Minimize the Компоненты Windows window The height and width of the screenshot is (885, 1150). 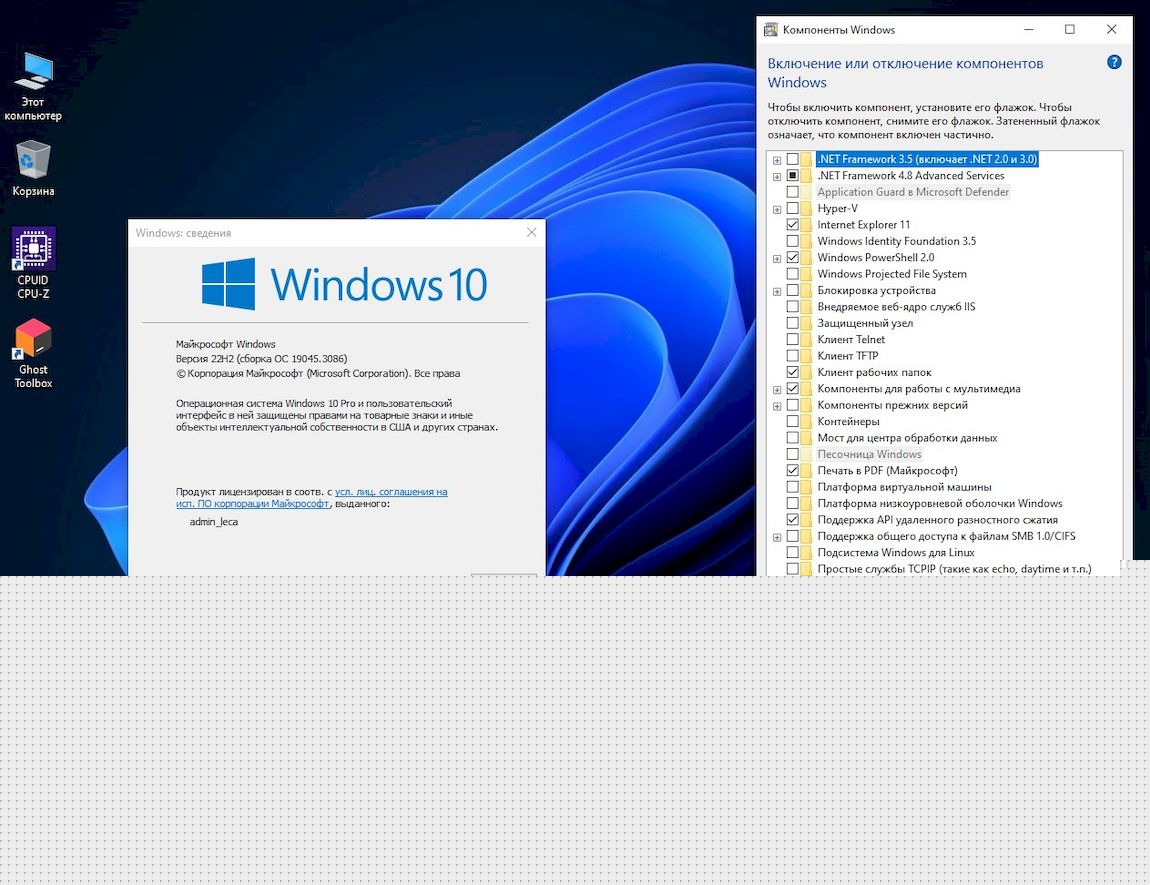[1029, 29]
